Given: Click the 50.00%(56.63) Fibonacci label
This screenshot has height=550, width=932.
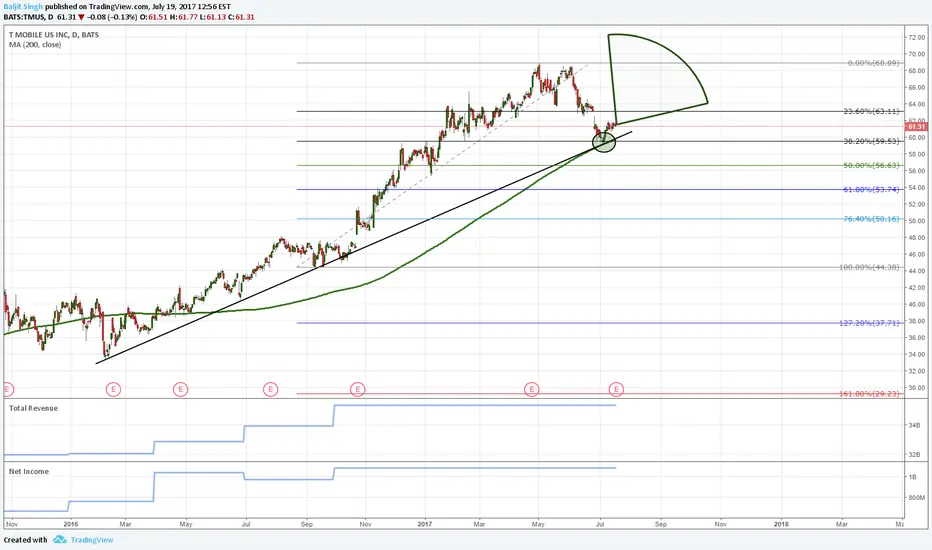Looking at the screenshot, I should 871,165.
